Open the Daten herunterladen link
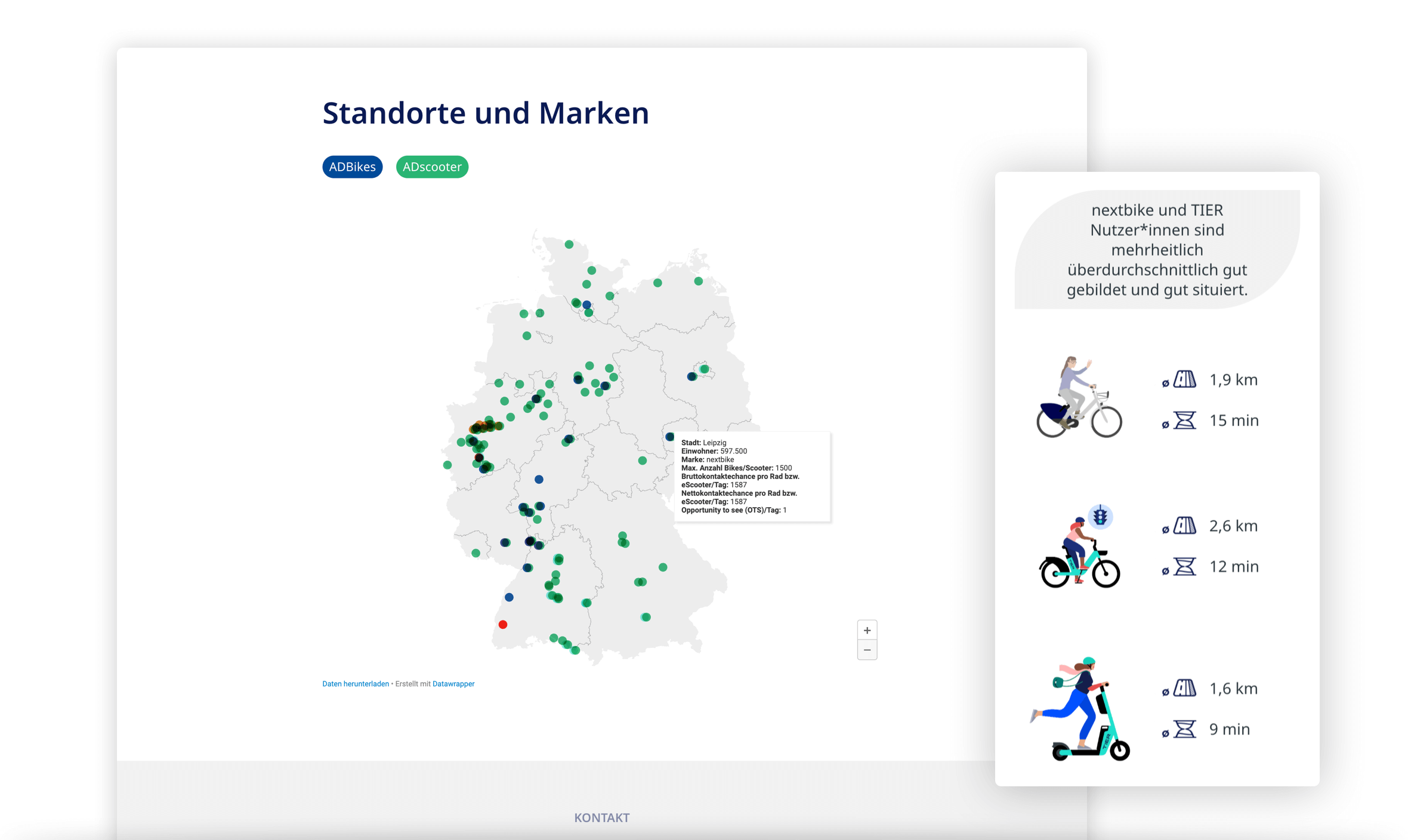The height and width of the screenshot is (840, 1408). [356, 684]
